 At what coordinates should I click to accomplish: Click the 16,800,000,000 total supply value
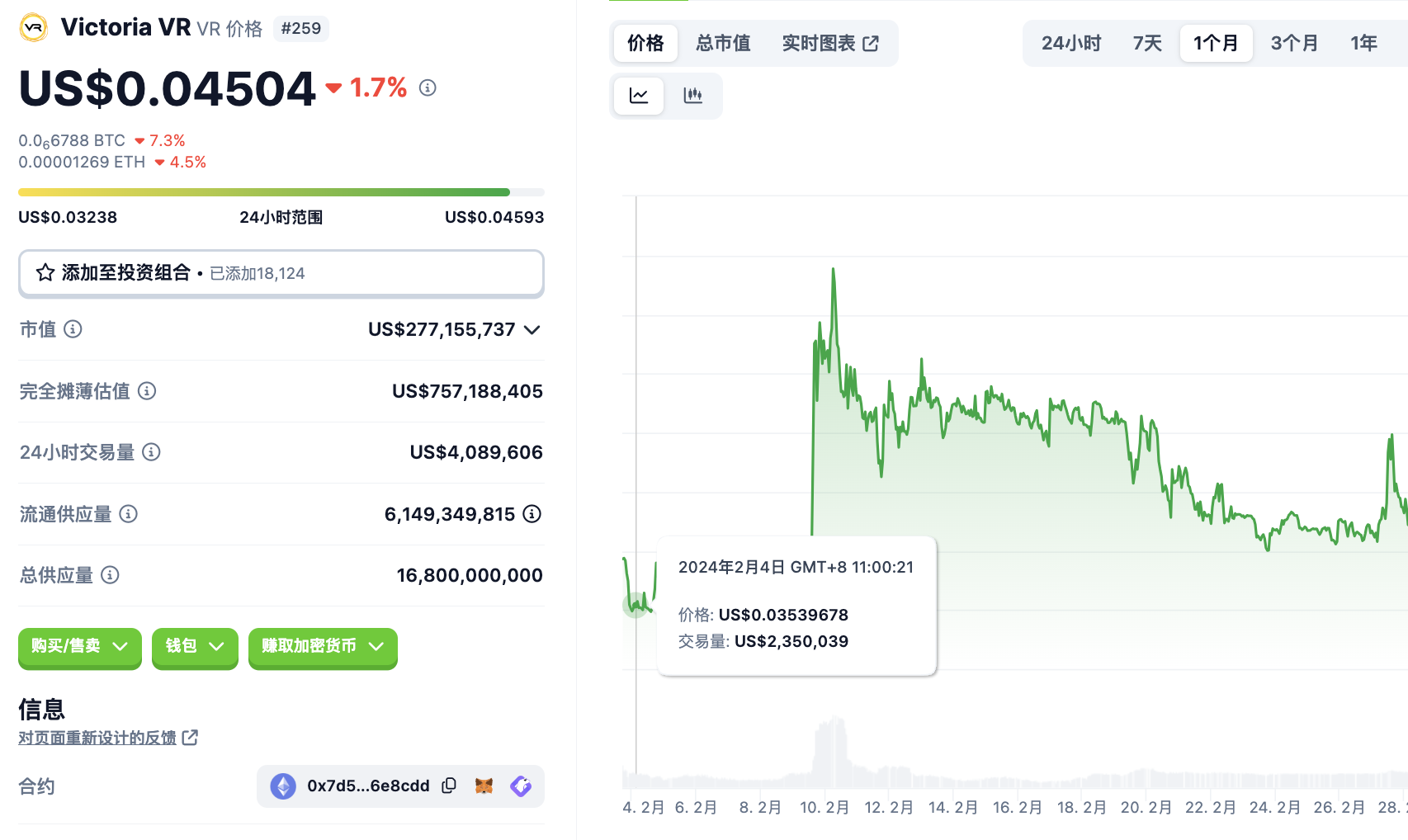point(470,575)
